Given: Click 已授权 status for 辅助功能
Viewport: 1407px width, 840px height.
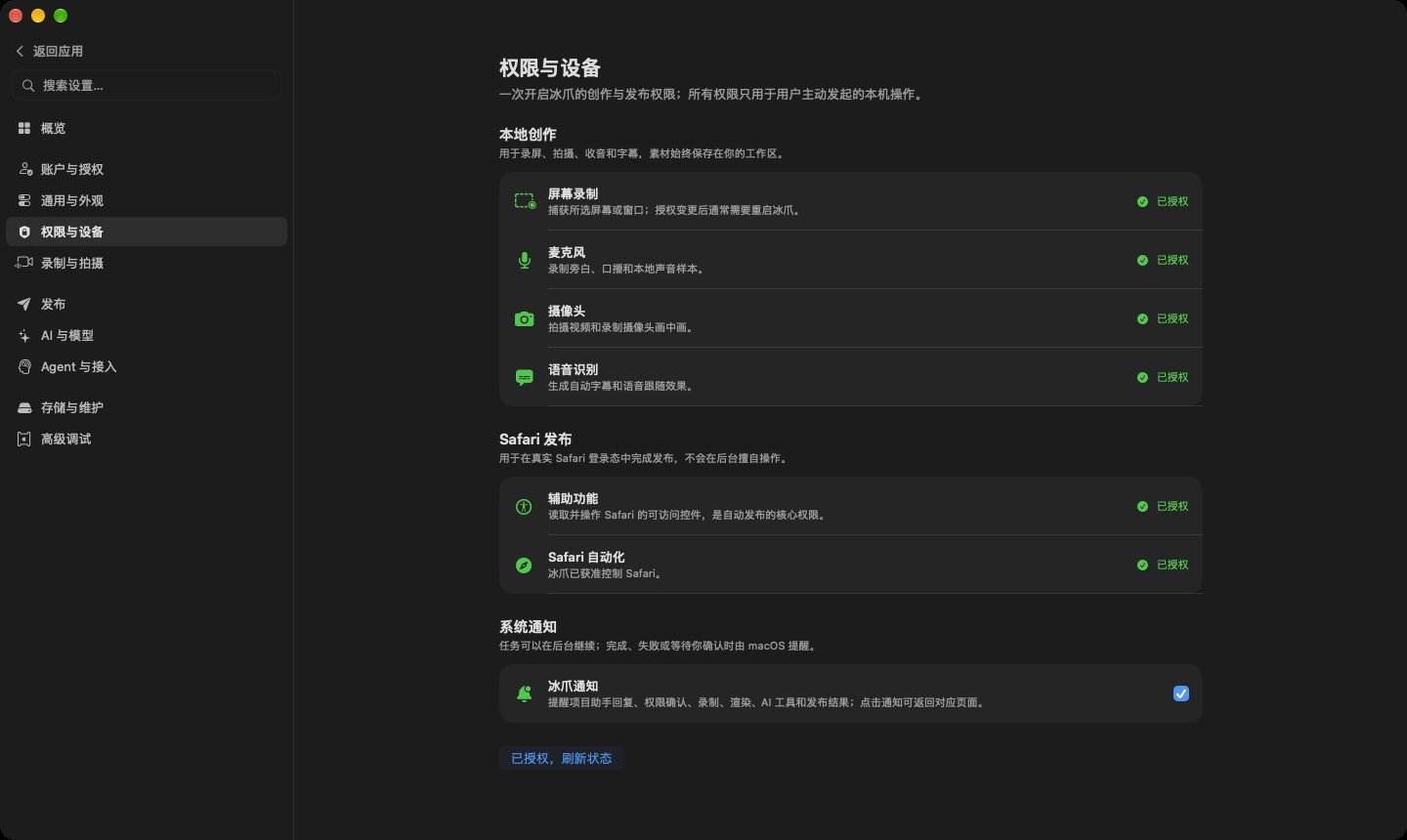Looking at the screenshot, I should [x=1163, y=506].
